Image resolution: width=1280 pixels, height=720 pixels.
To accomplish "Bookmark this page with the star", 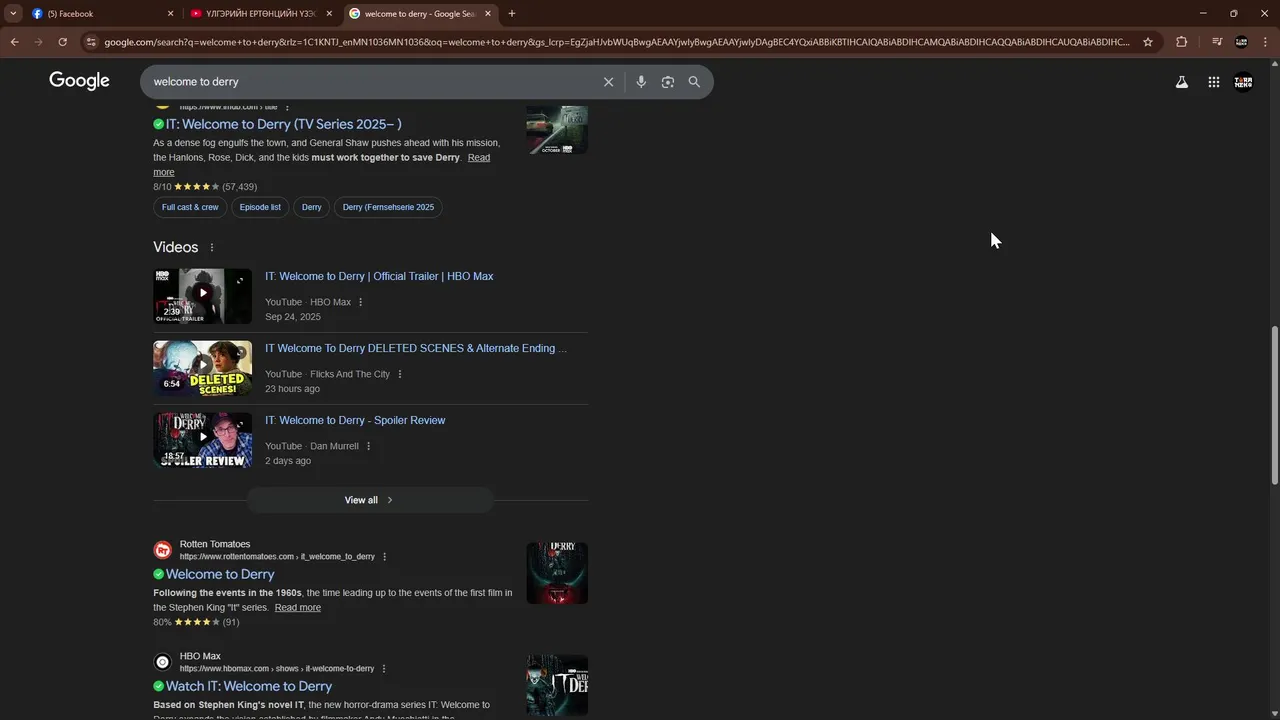I will coord(1148,42).
